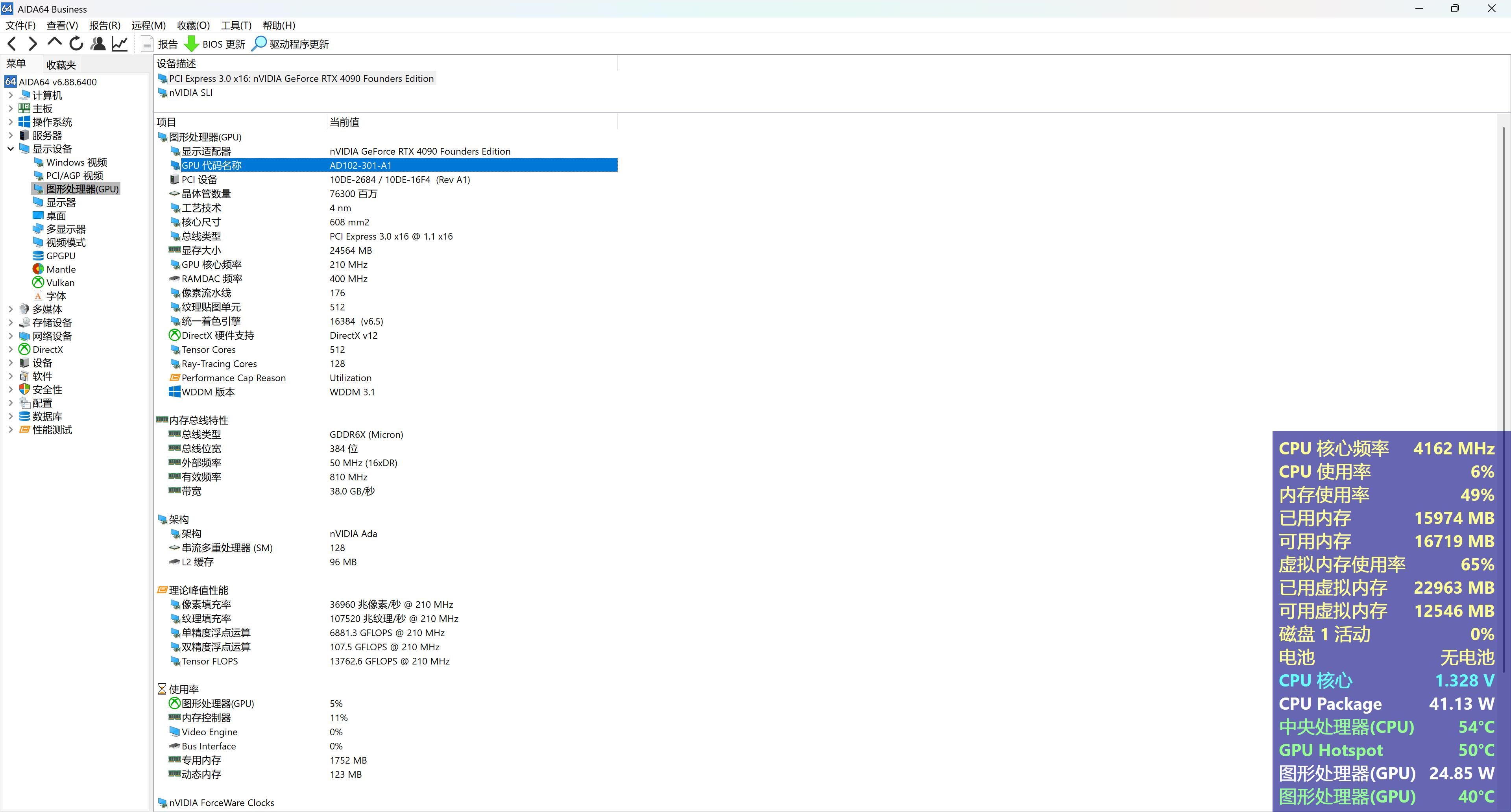Navigate up one level with the up arrow

(55, 43)
